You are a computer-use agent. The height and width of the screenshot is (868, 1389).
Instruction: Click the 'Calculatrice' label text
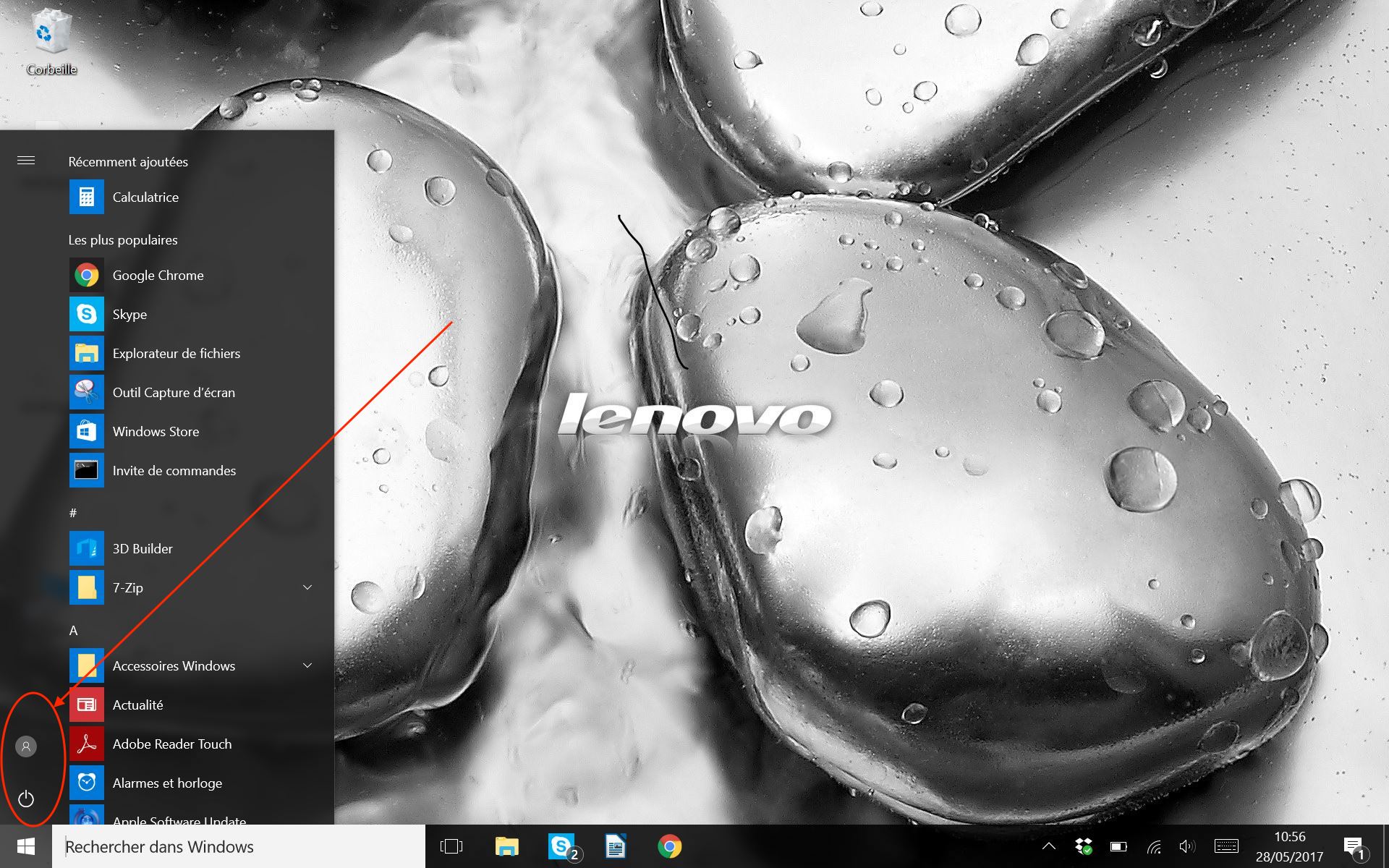tap(145, 197)
